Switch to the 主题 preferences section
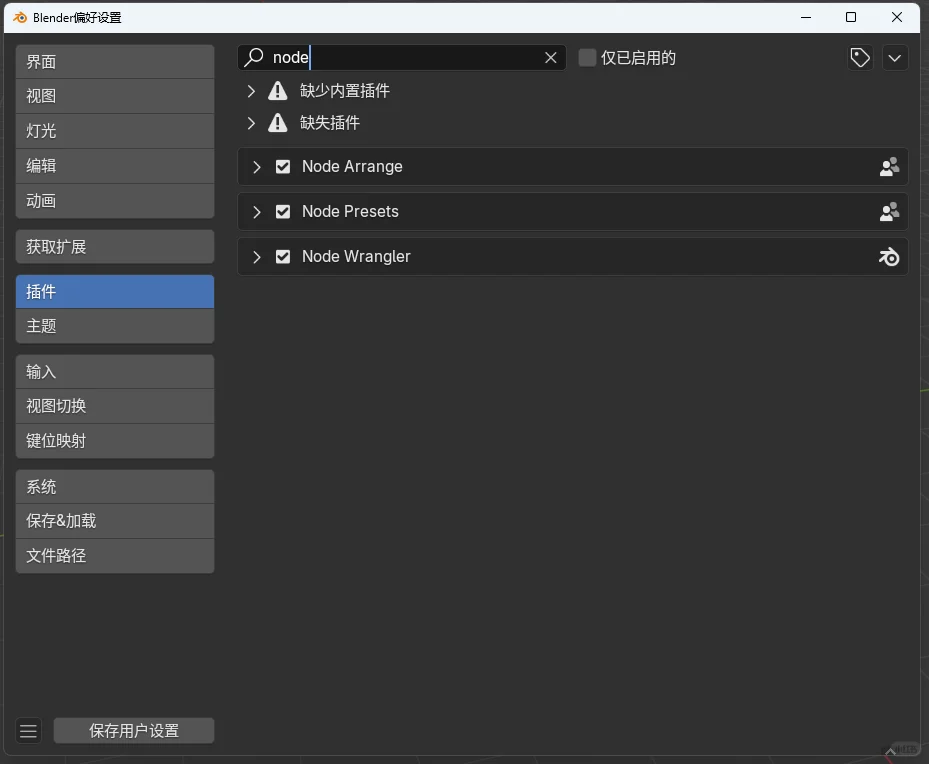The width and height of the screenshot is (929, 764). click(x=114, y=325)
